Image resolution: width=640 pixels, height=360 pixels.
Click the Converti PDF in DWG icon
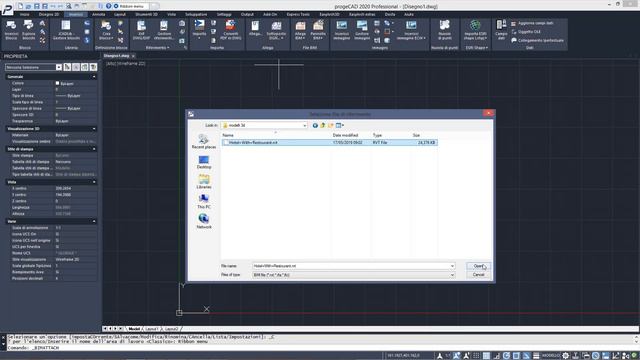click(x=231, y=30)
